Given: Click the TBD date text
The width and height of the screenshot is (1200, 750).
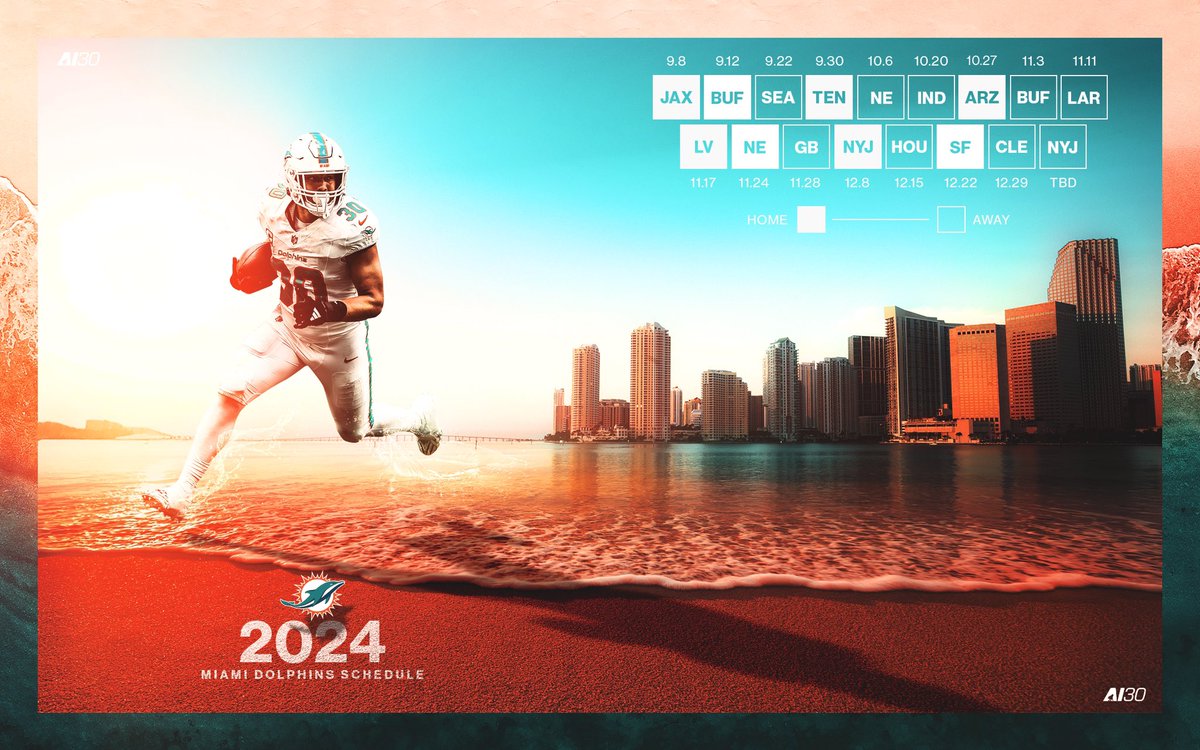Looking at the screenshot, I should coord(1062,183).
